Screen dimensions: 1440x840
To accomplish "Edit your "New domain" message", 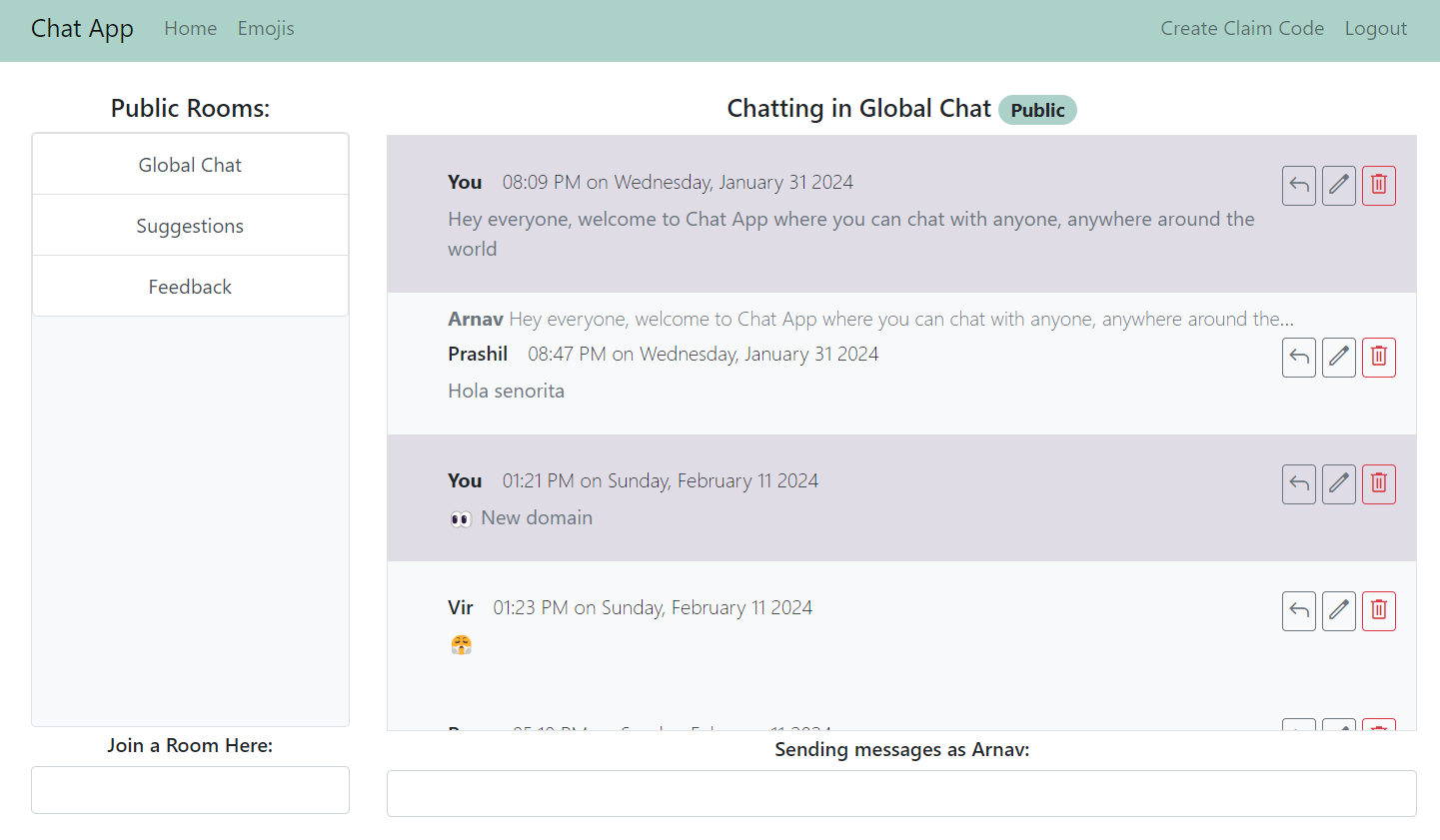I will [x=1338, y=483].
